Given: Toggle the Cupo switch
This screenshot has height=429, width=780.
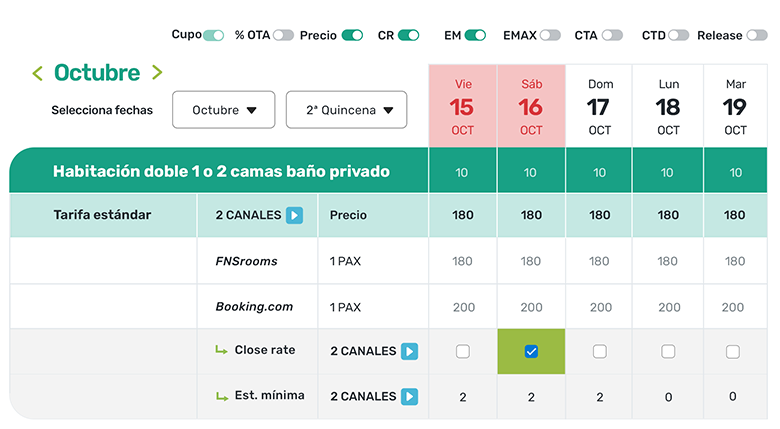Looking at the screenshot, I should tap(213, 35).
